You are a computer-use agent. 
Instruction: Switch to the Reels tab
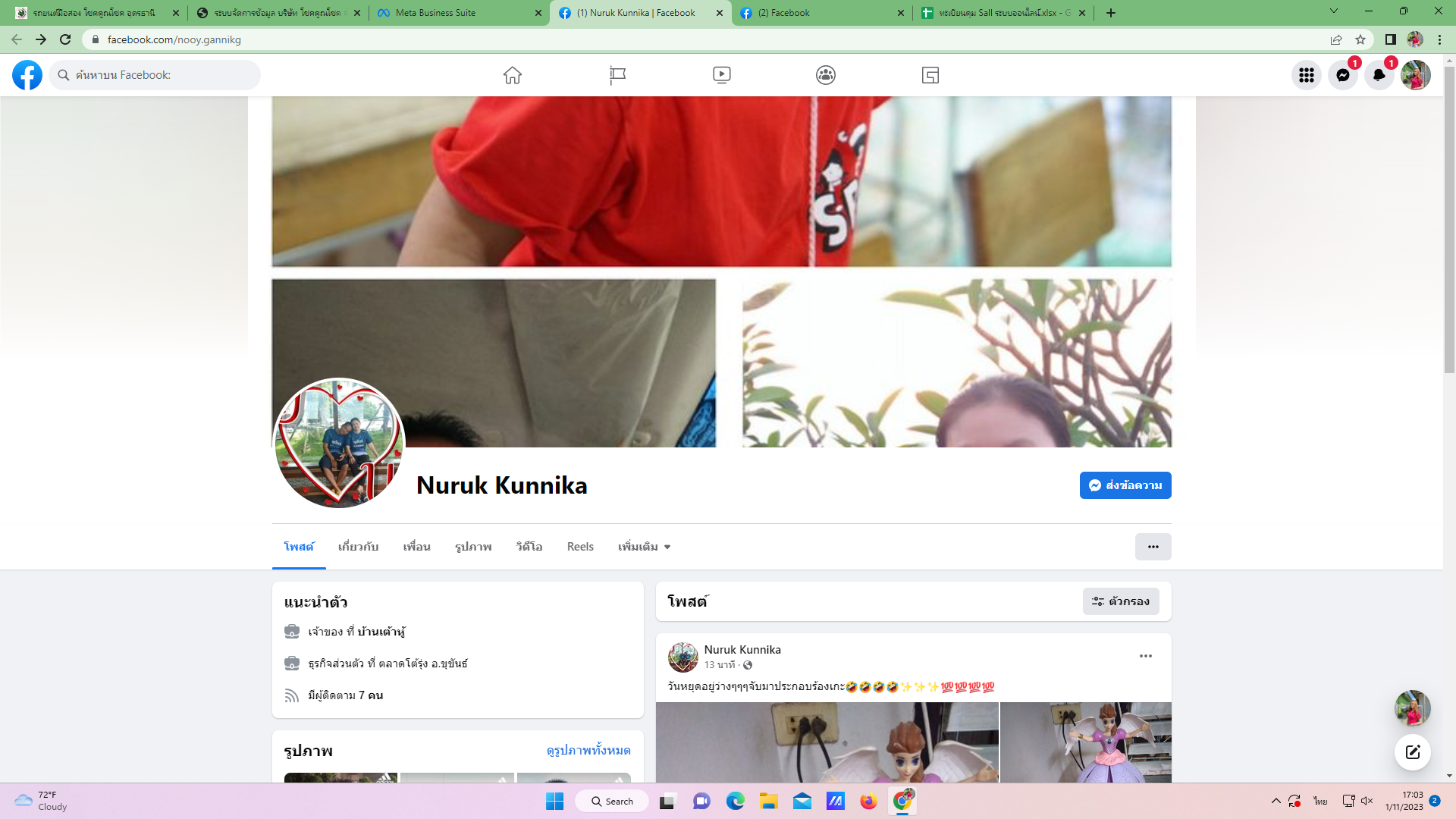click(580, 547)
